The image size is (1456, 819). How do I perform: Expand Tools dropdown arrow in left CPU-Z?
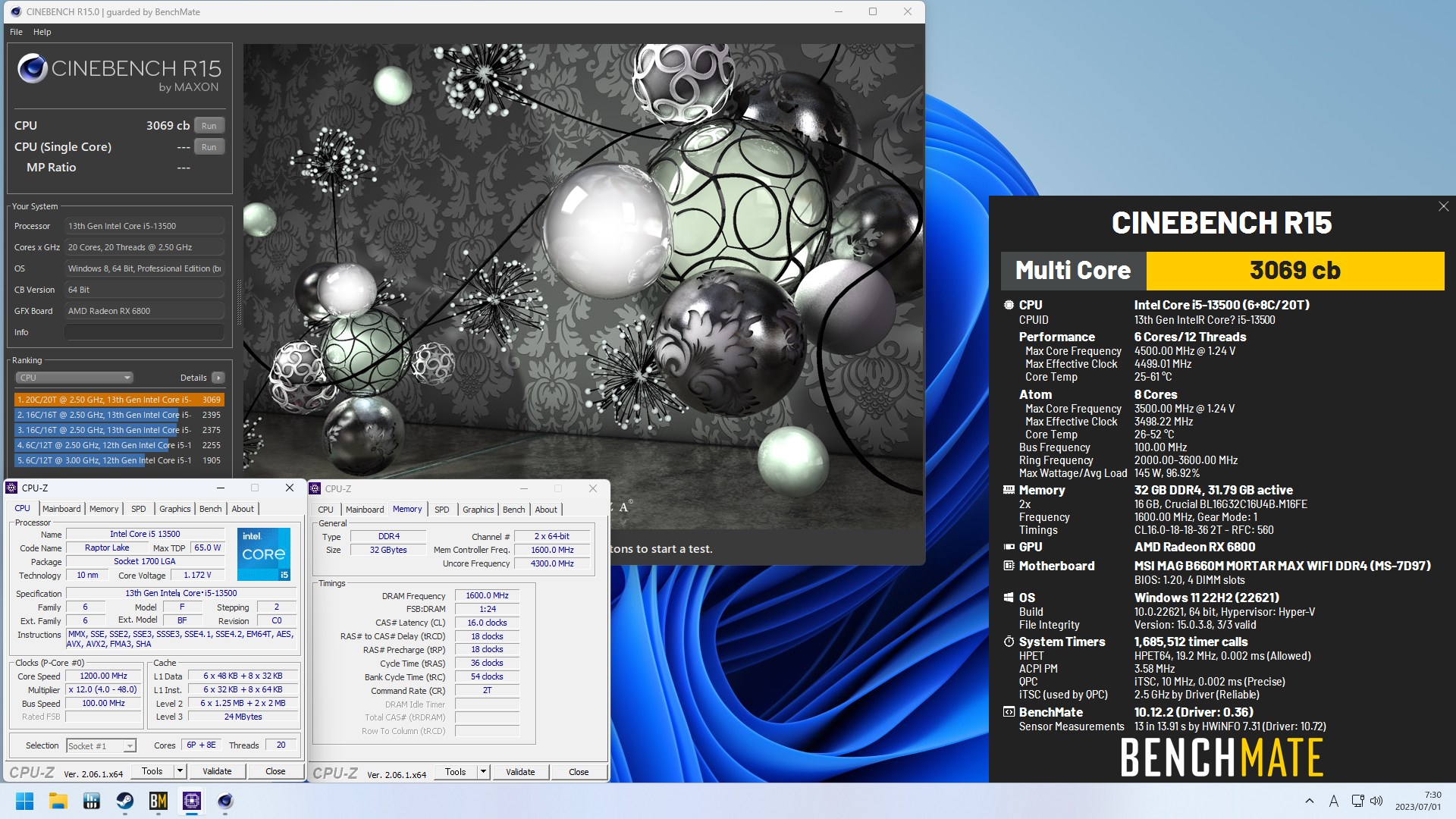point(180,771)
